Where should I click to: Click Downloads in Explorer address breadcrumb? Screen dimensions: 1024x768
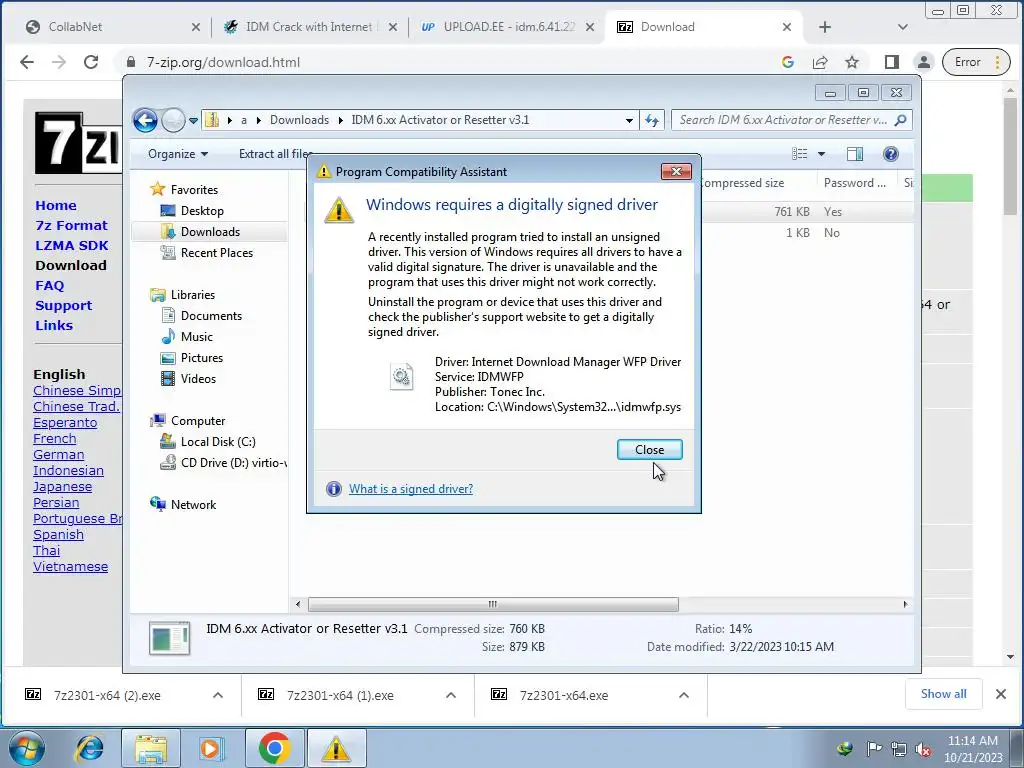pos(299,120)
